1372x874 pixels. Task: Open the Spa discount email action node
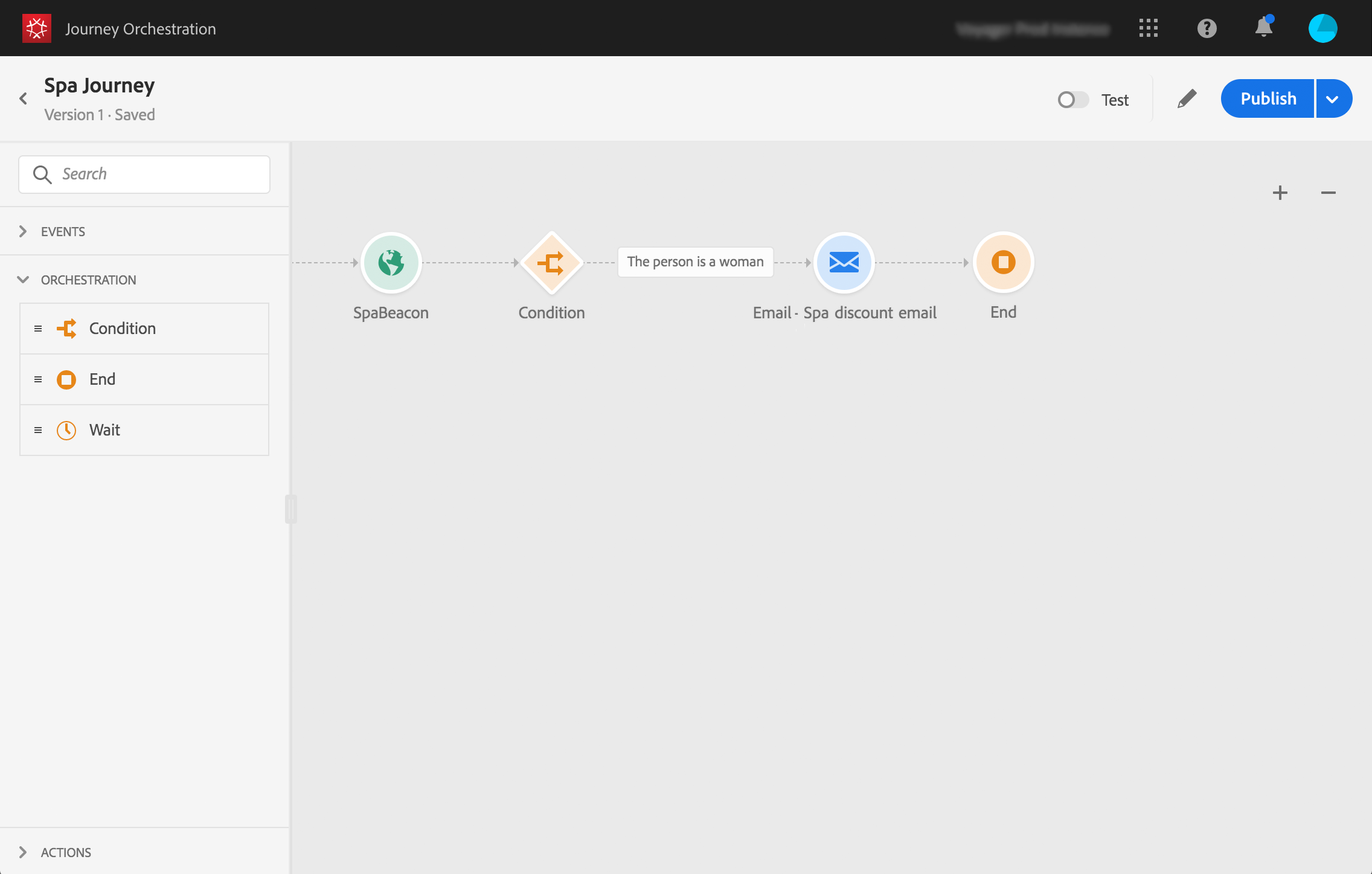(x=844, y=262)
